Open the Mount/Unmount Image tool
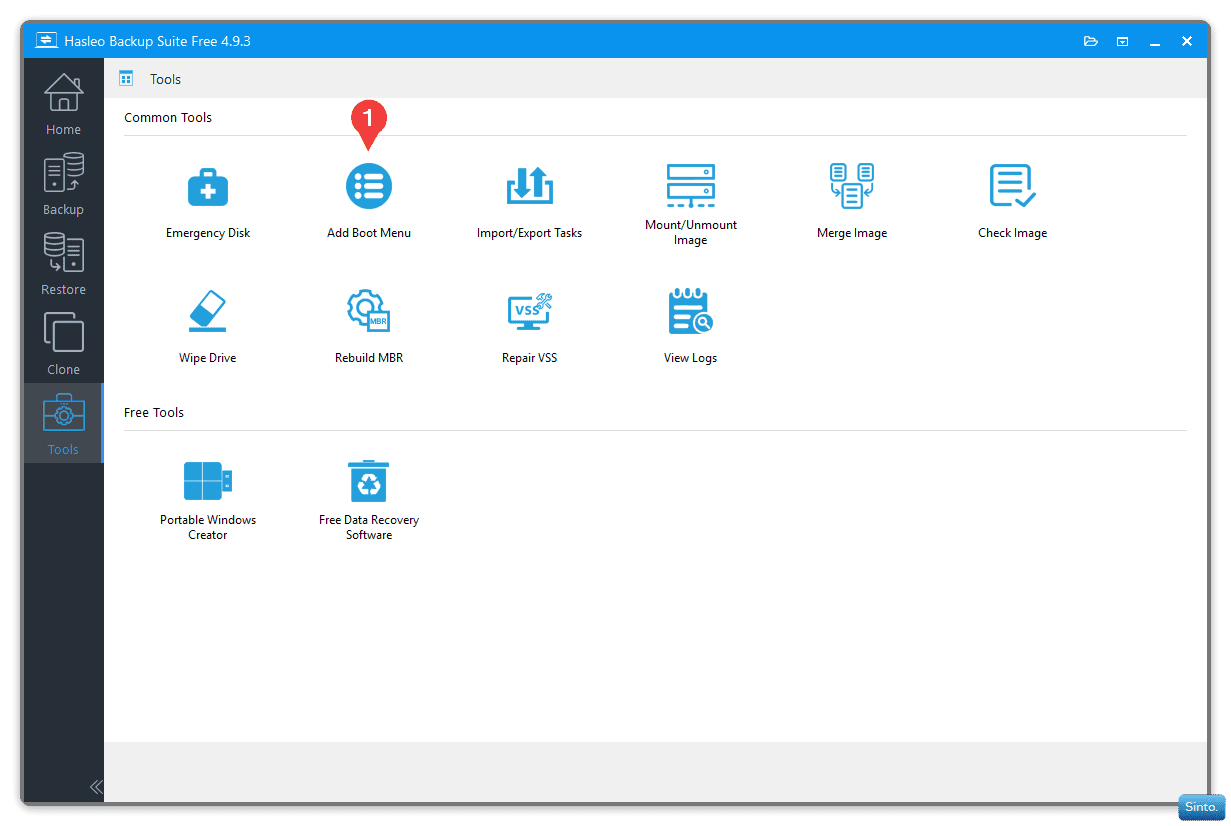The width and height of the screenshot is (1231, 826). point(691,205)
